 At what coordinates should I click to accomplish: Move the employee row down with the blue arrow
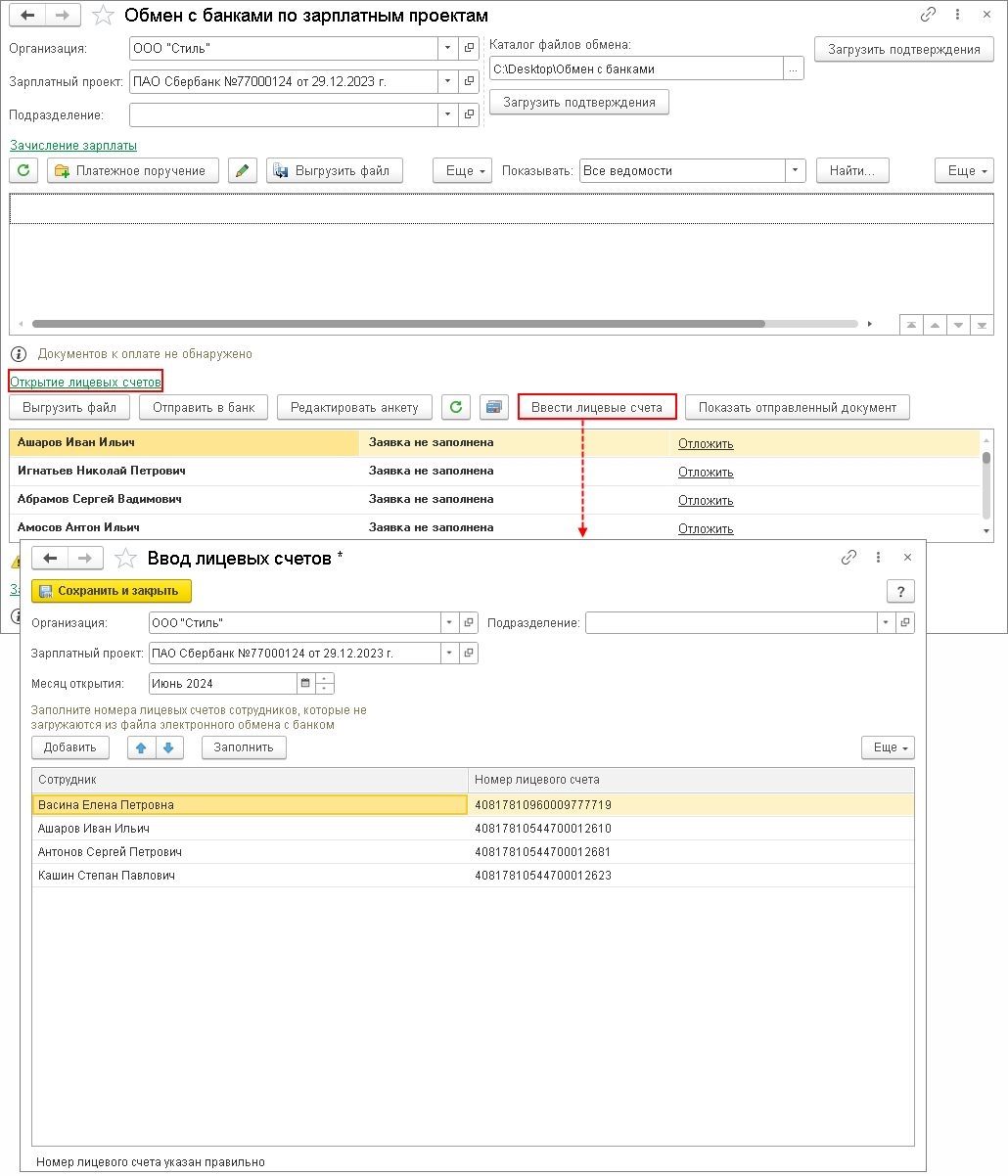point(168,747)
